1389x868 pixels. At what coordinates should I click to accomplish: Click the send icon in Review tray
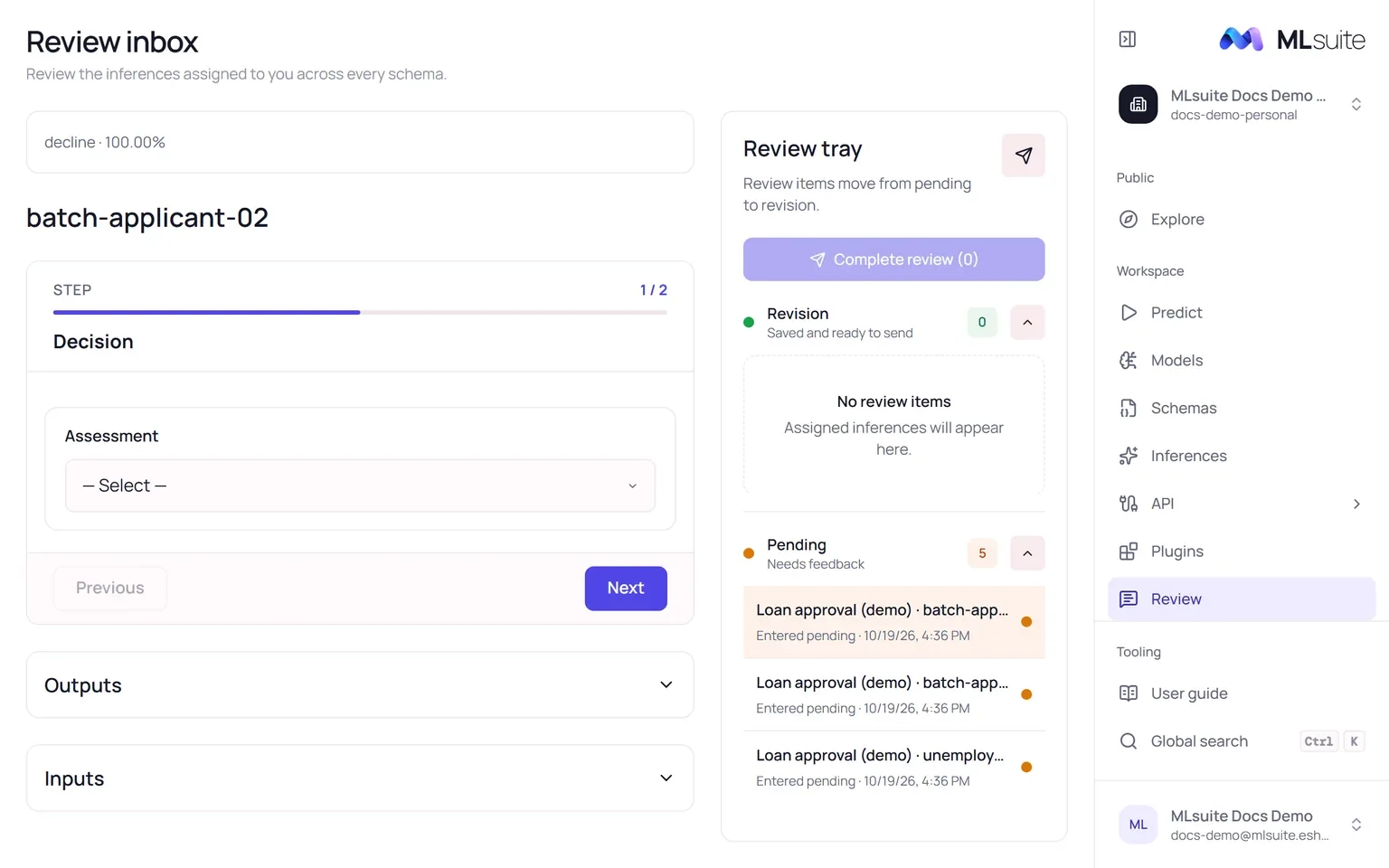pyautogui.click(x=1024, y=156)
